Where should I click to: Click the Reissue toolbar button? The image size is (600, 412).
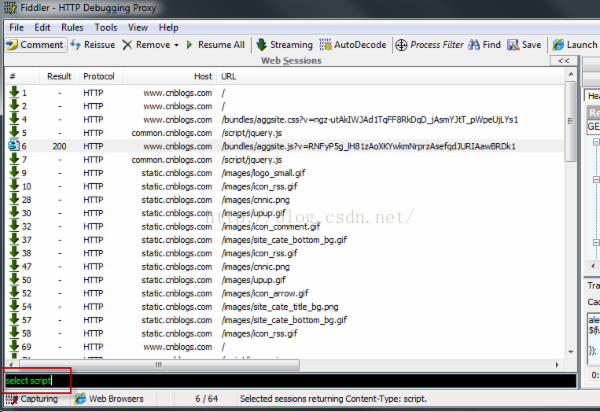pyautogui.click(x=93, y=45)
